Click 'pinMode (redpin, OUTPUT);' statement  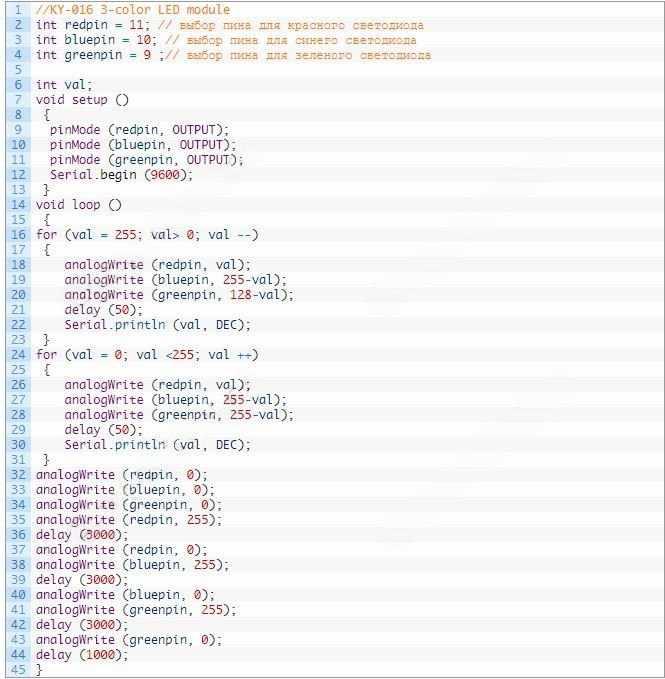point(139,130)
